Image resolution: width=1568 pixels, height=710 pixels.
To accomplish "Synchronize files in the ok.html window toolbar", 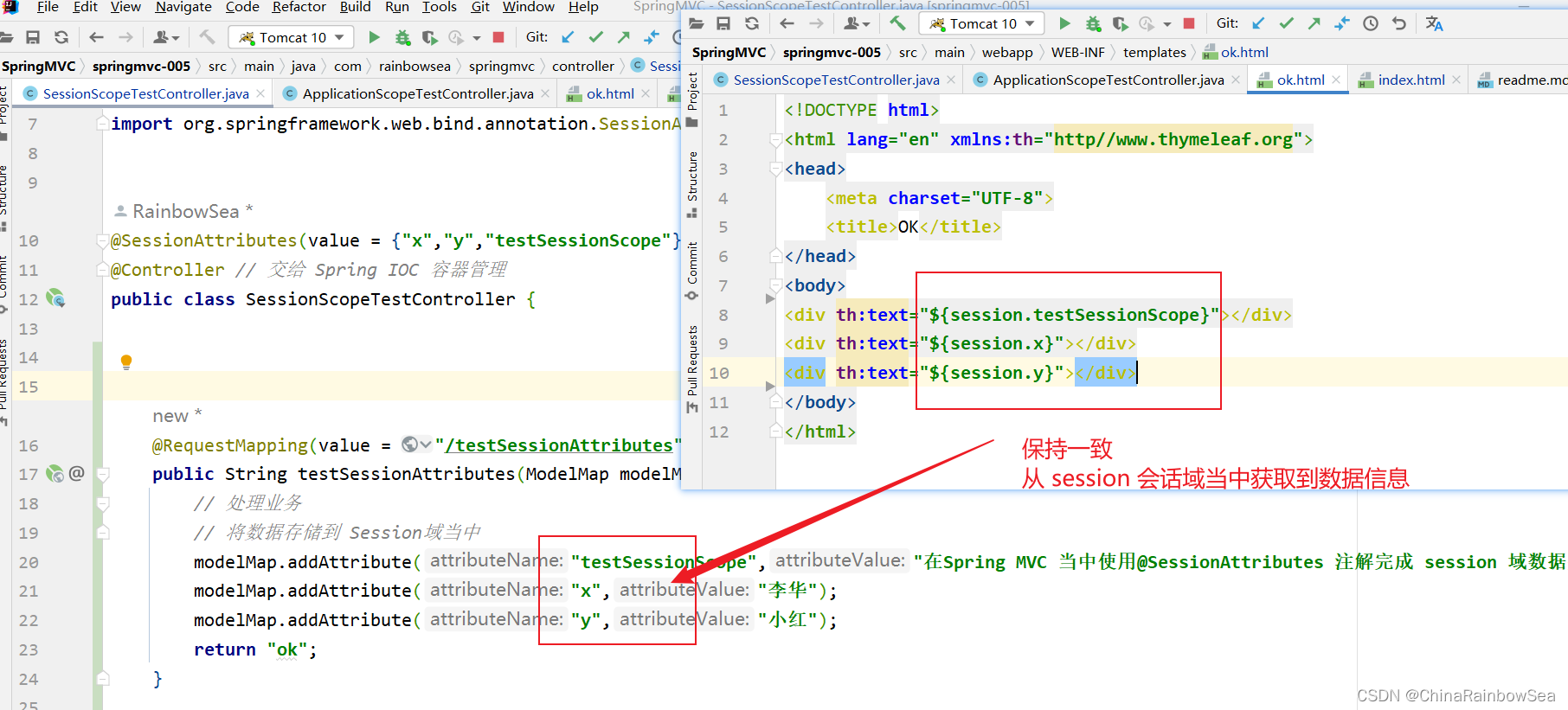I will click(752, 23).
